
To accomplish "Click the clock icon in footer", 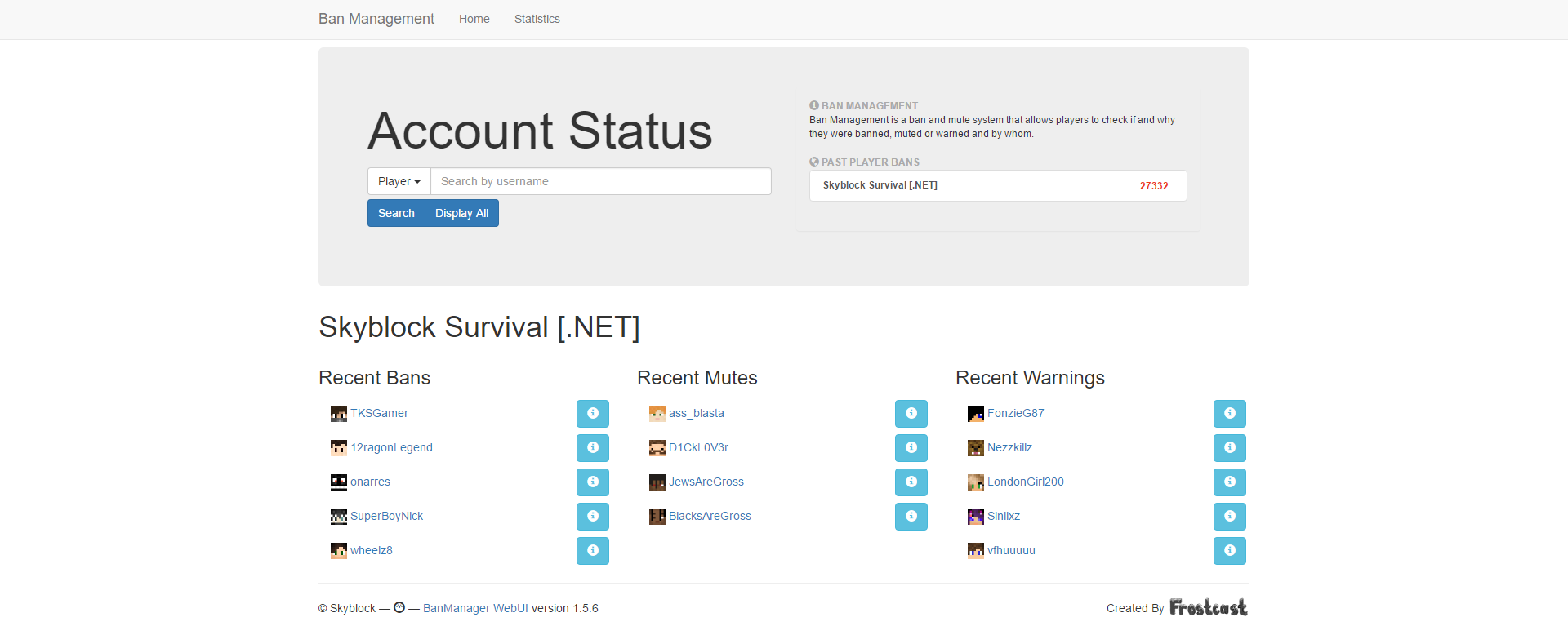I will [399, 607].
